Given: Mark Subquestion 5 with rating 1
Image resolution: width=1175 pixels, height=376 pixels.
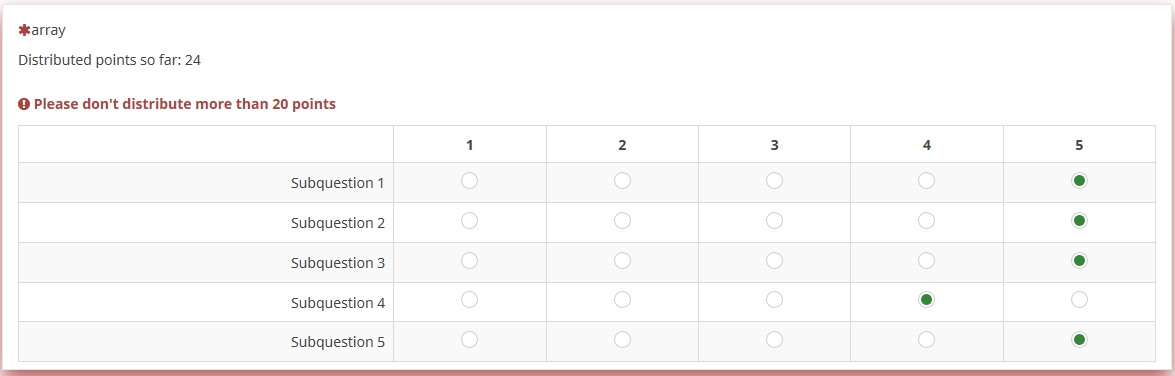Looking at the screenshot, I should point(469,339).
